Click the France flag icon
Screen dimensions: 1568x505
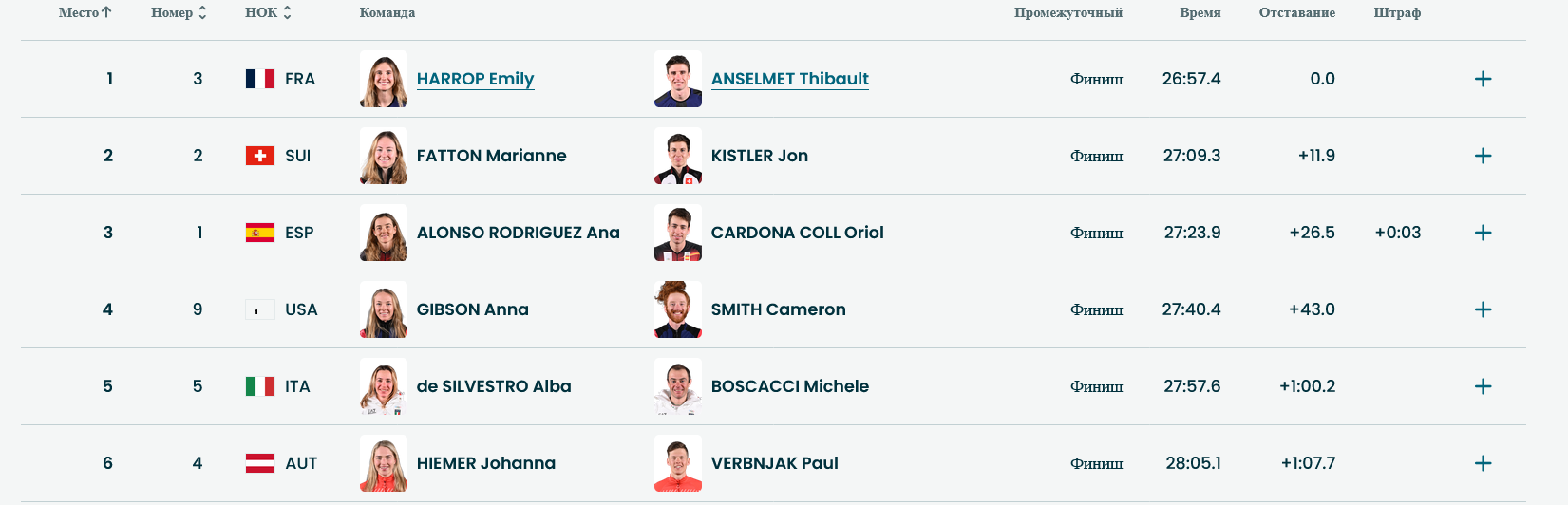260,79
